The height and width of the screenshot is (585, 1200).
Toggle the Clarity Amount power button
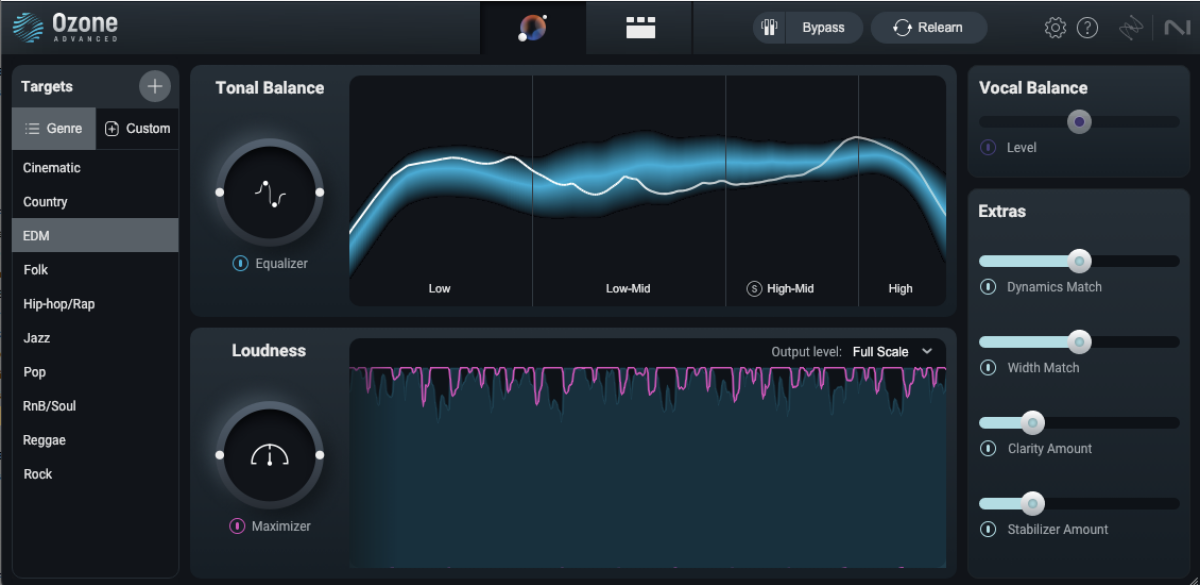(988, 449)
